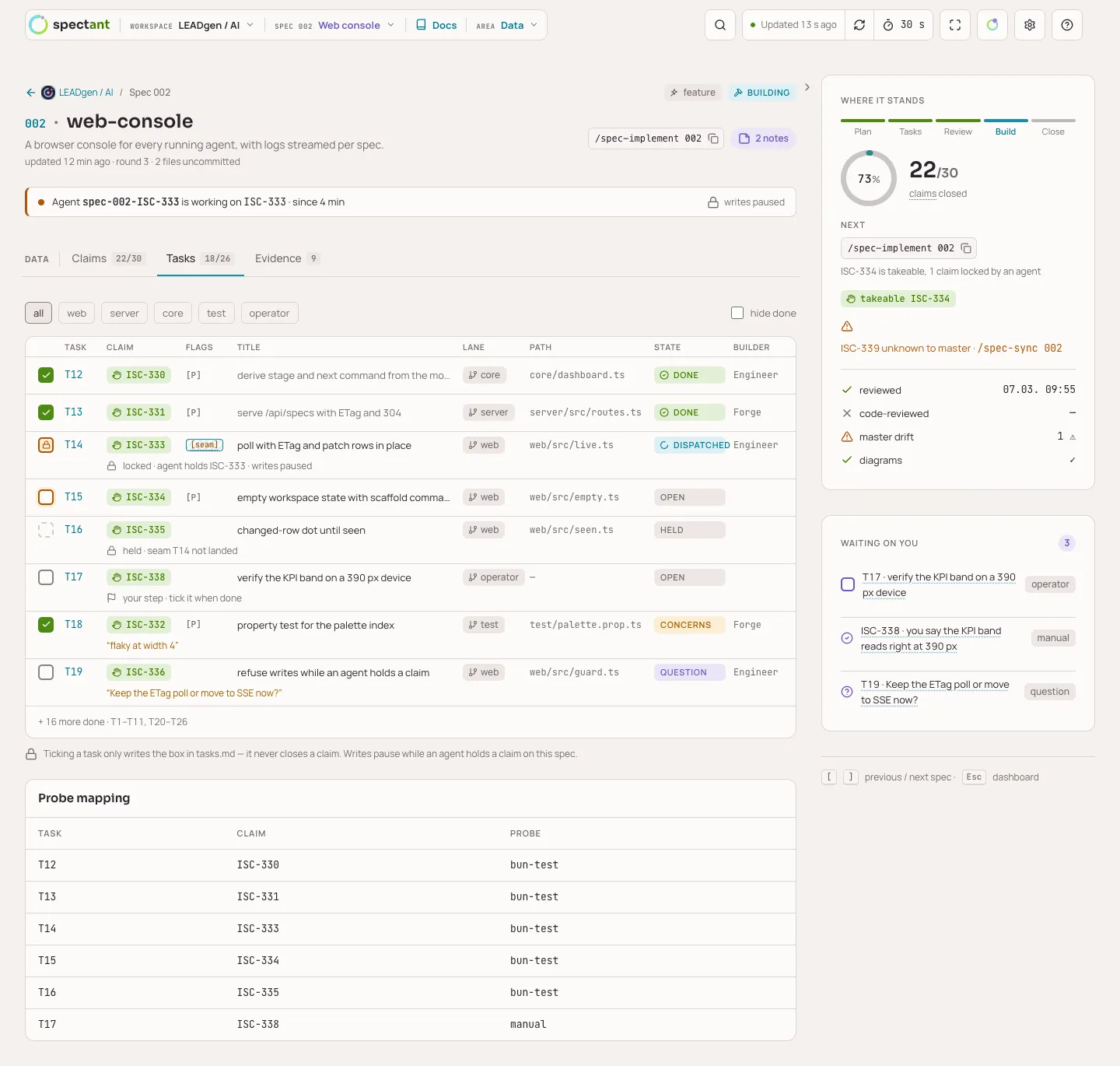Open the search magnifier button
The image size is (1120, 1066).
click(x=720, y=25)
